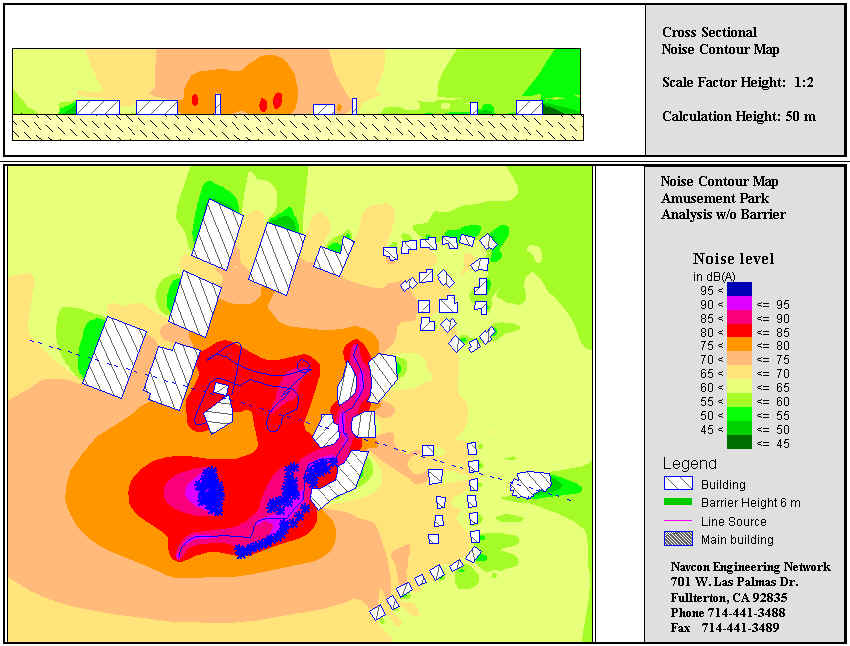Click the orange 75 to 80 dB swatch

click(738, 346)
